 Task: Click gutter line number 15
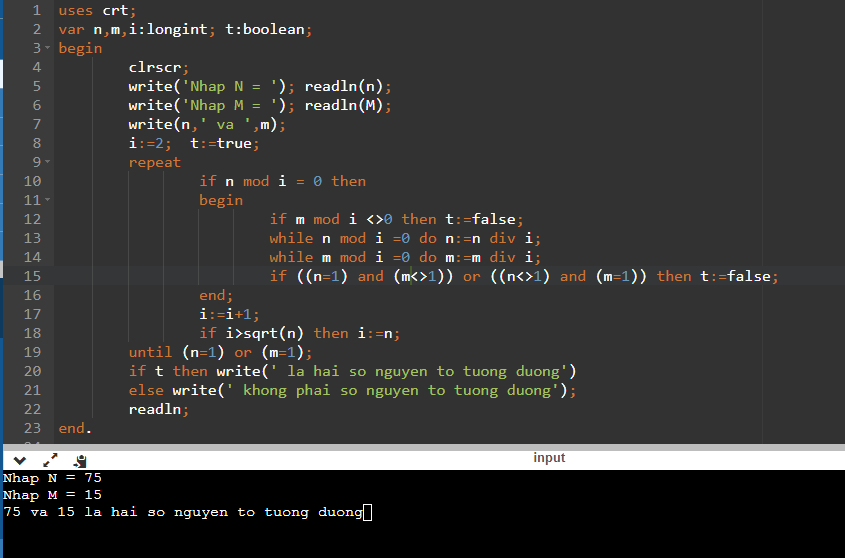tap(32, 276)
